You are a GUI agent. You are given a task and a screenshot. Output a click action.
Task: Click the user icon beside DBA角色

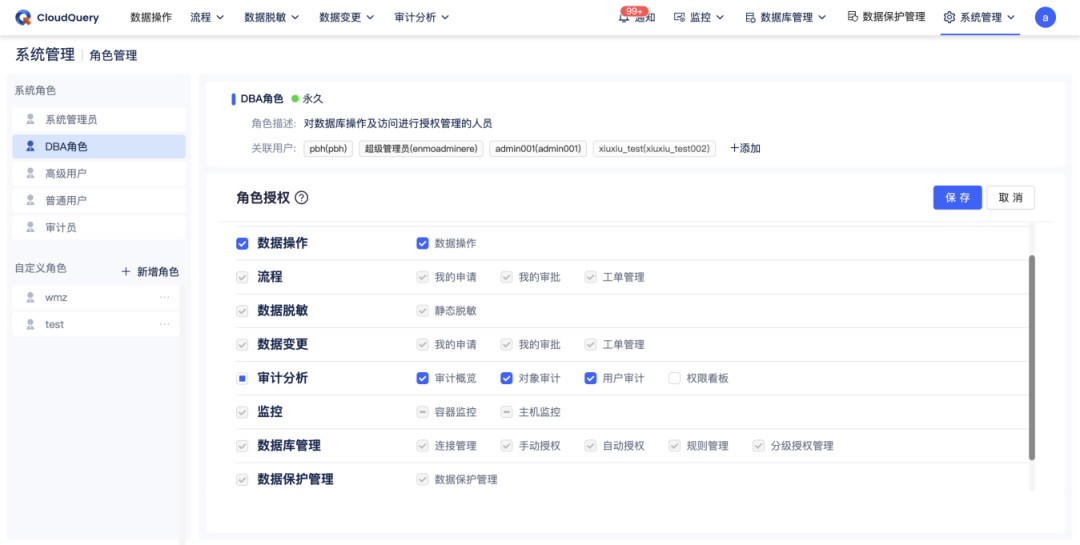(x=30, y=146)
